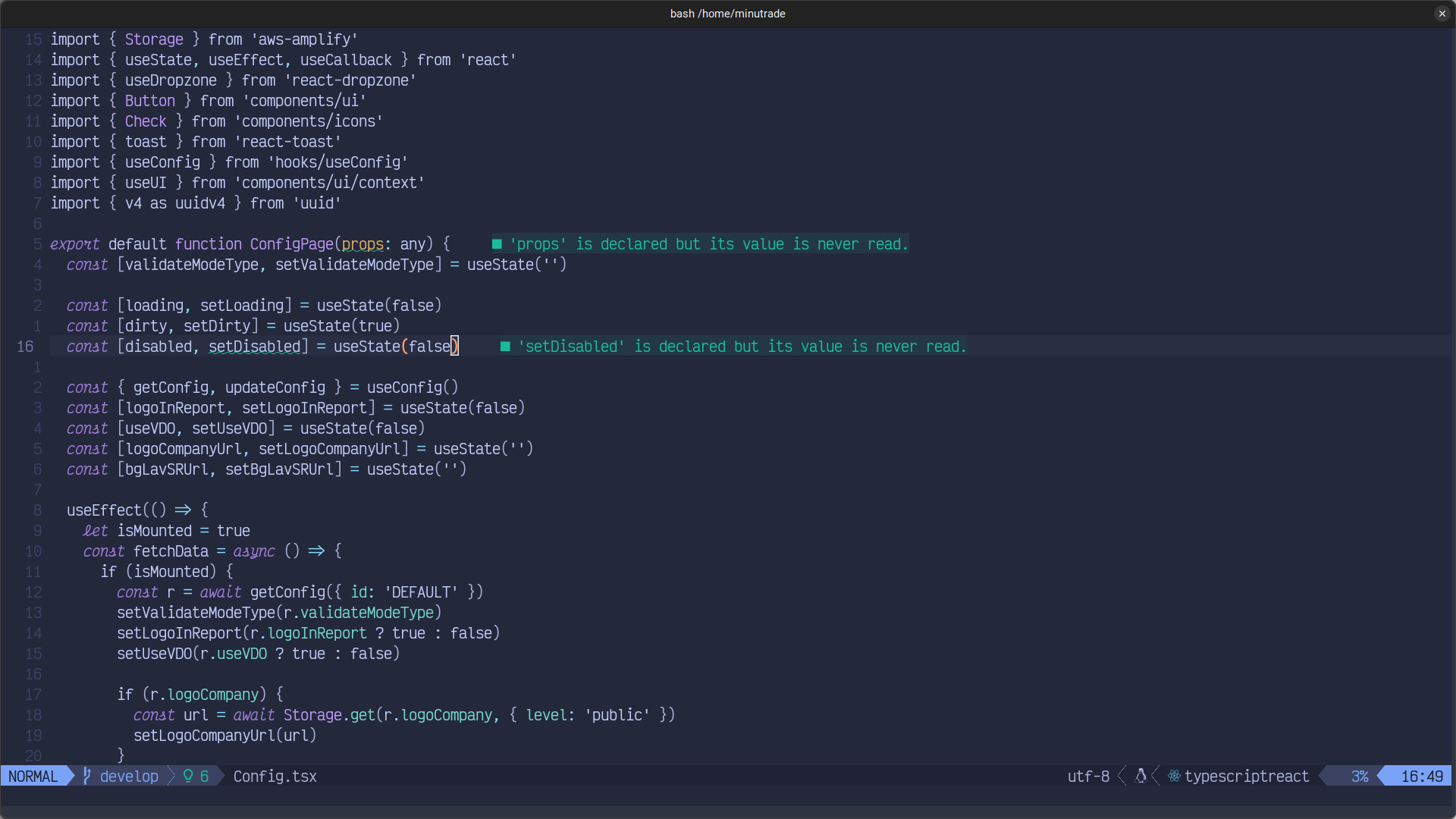Click the React atom icon beside "typescriptreact"
Screen dimensions: 1456x819
point(1174,776)
